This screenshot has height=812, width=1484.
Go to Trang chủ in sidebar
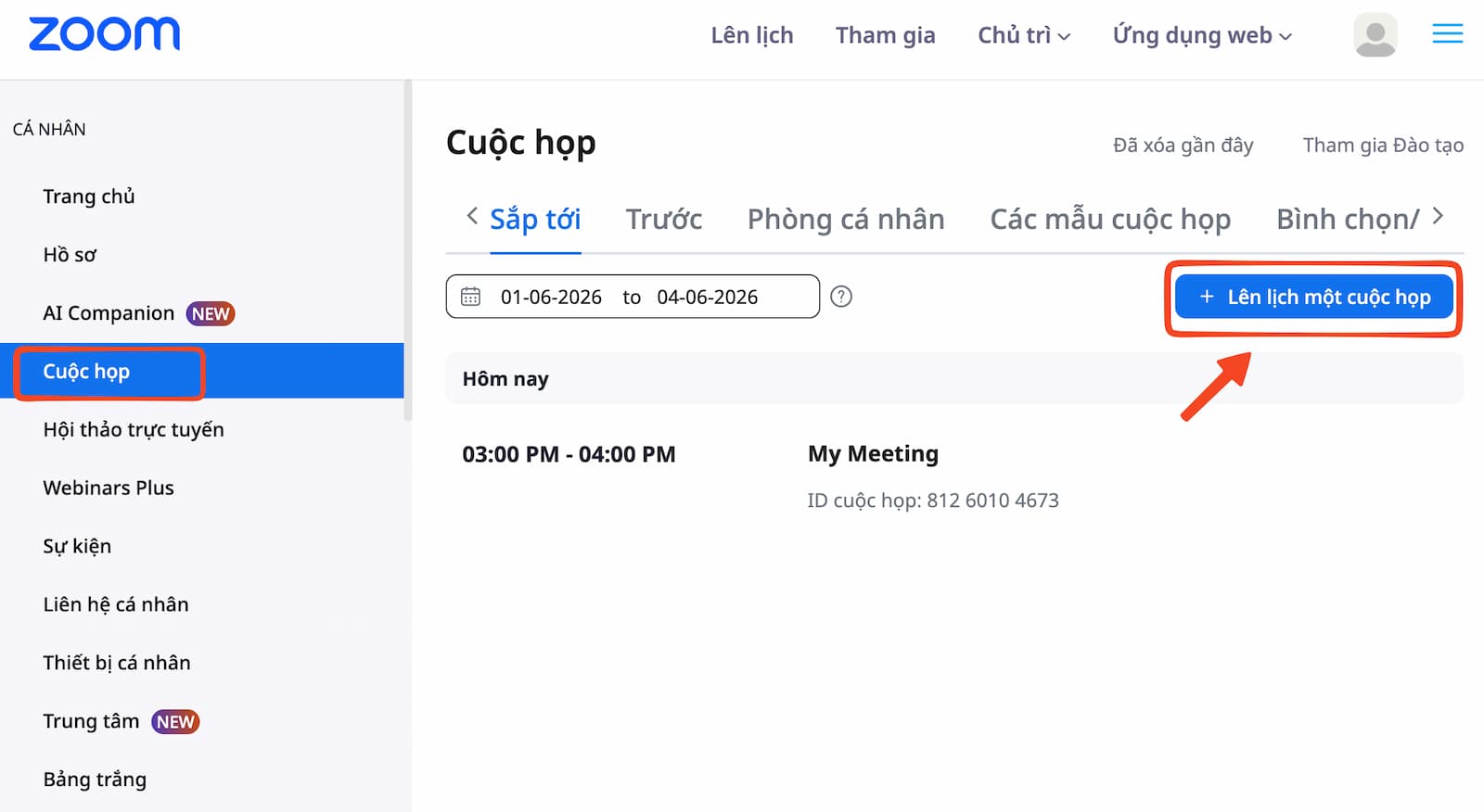tap(89, 197)
